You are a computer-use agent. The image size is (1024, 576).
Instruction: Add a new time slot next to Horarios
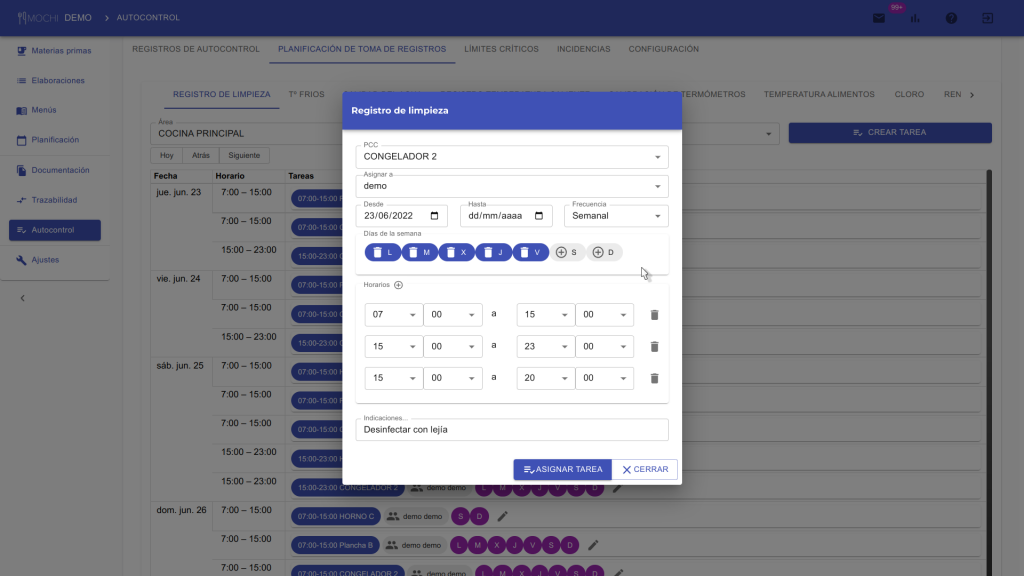point(398,285)
